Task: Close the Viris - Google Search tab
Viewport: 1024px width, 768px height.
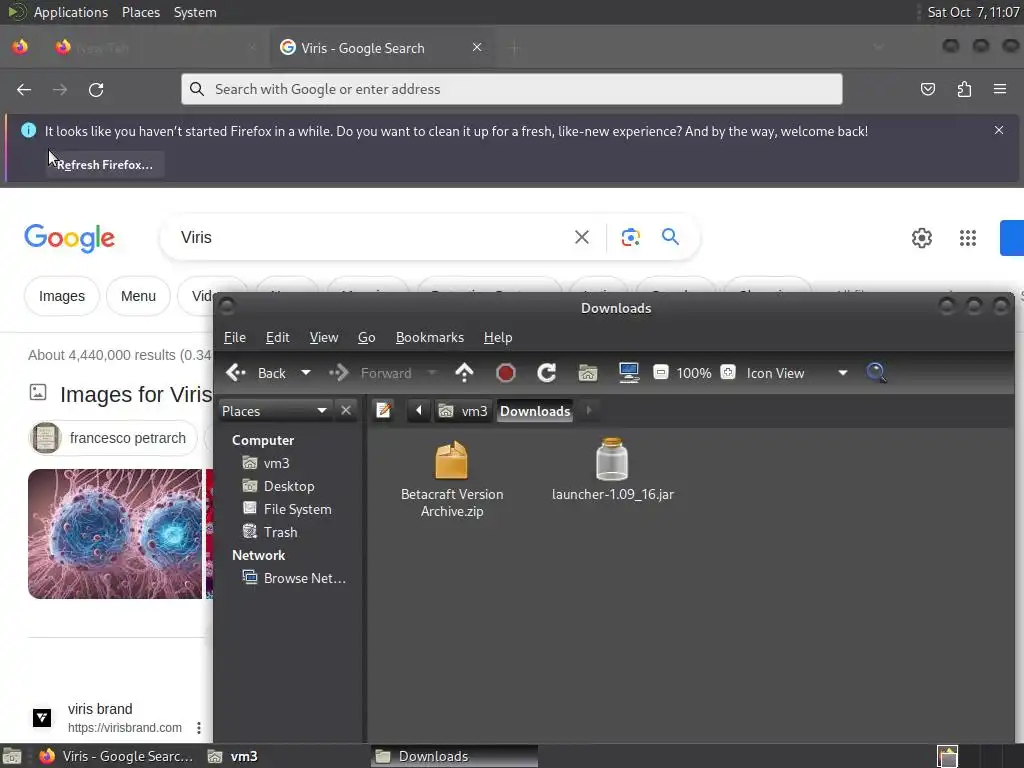Action: click(x=477, y=47)
